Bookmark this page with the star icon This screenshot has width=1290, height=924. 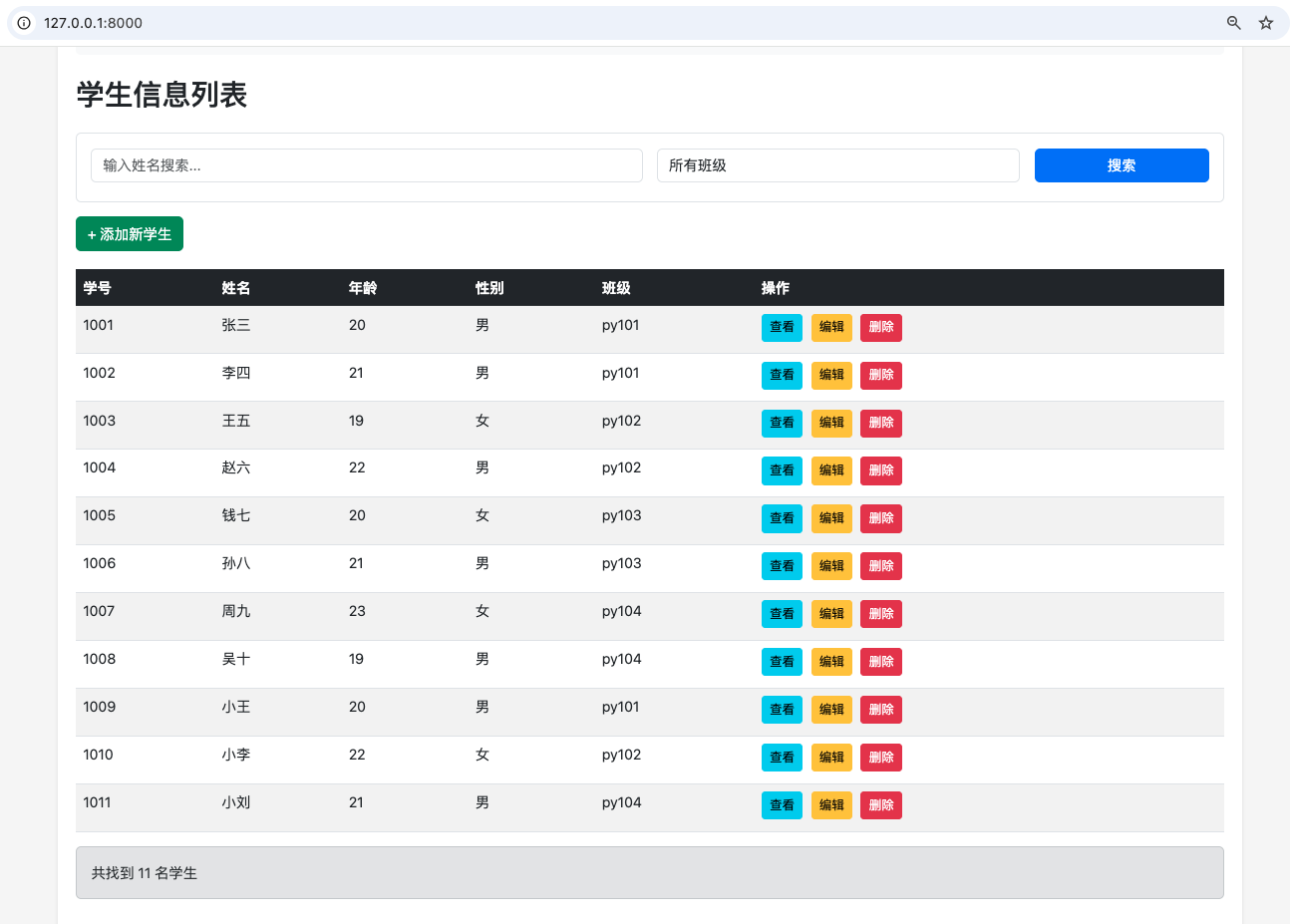coord(1266,23)
